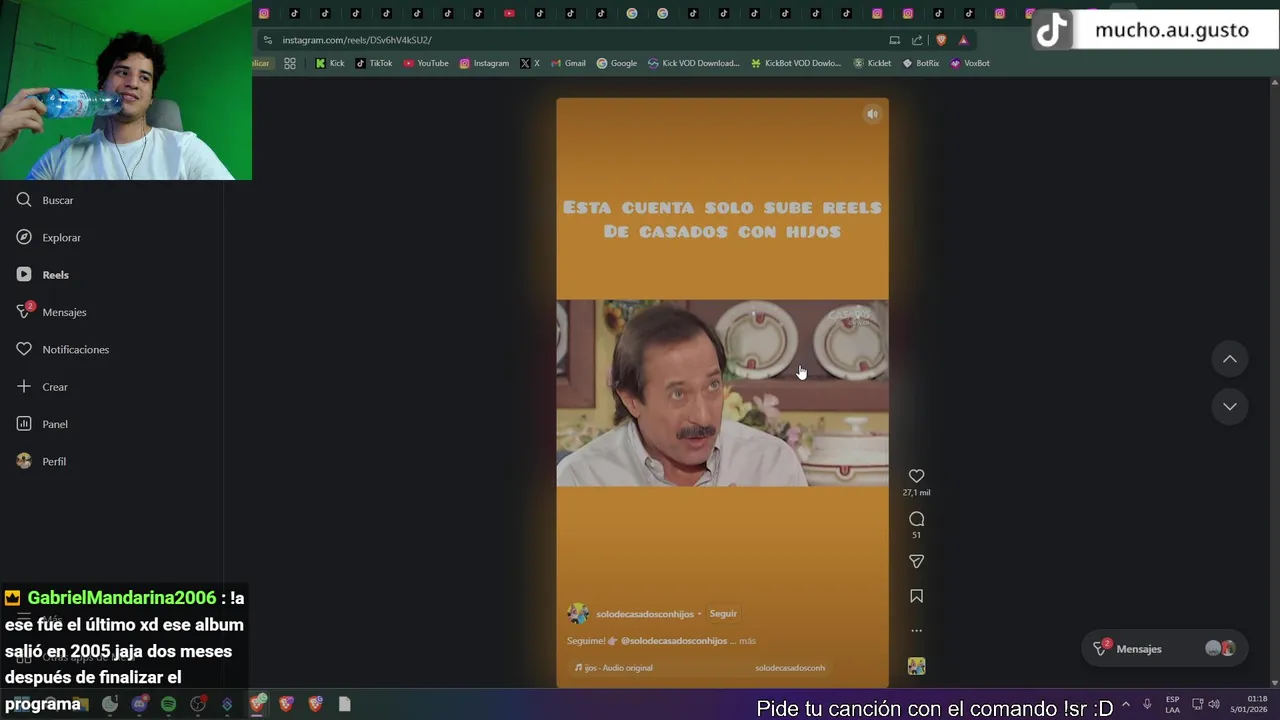Screen dimensions: 1280x720
Task: Open Perfil in the sidebar
Action: coord(41,461)
